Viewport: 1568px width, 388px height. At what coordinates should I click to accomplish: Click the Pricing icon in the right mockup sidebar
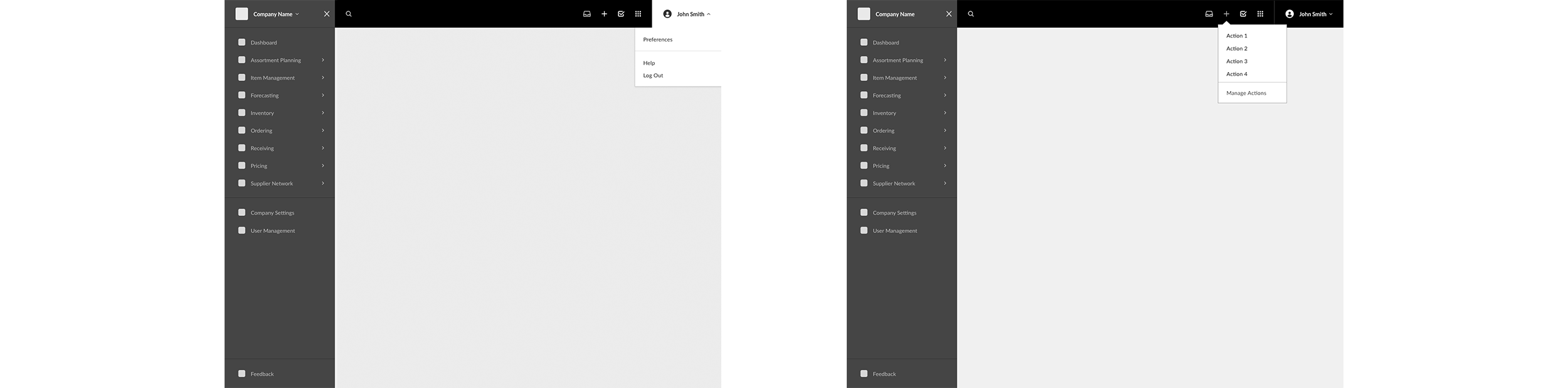coord(864,166)
